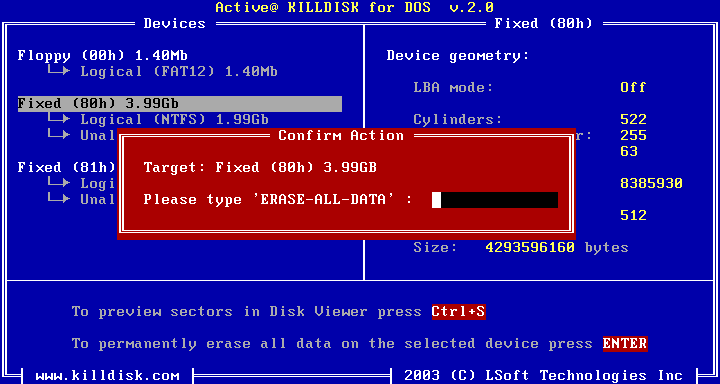The image size is (720, 384).
Task: Select Floppy (00h) 1.40Mb device
Action: 102,56
